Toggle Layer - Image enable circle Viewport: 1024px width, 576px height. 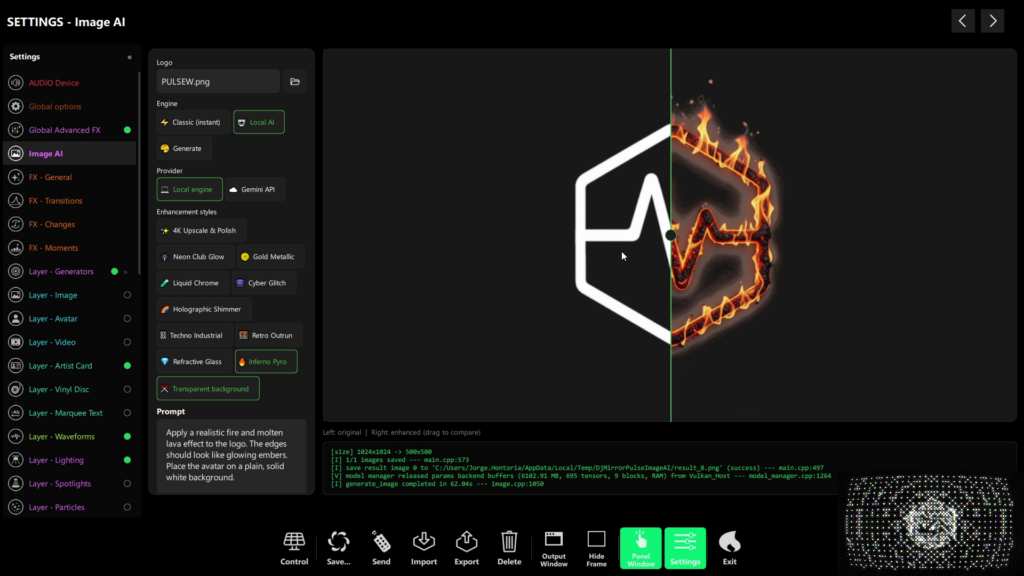click(127, 295)
